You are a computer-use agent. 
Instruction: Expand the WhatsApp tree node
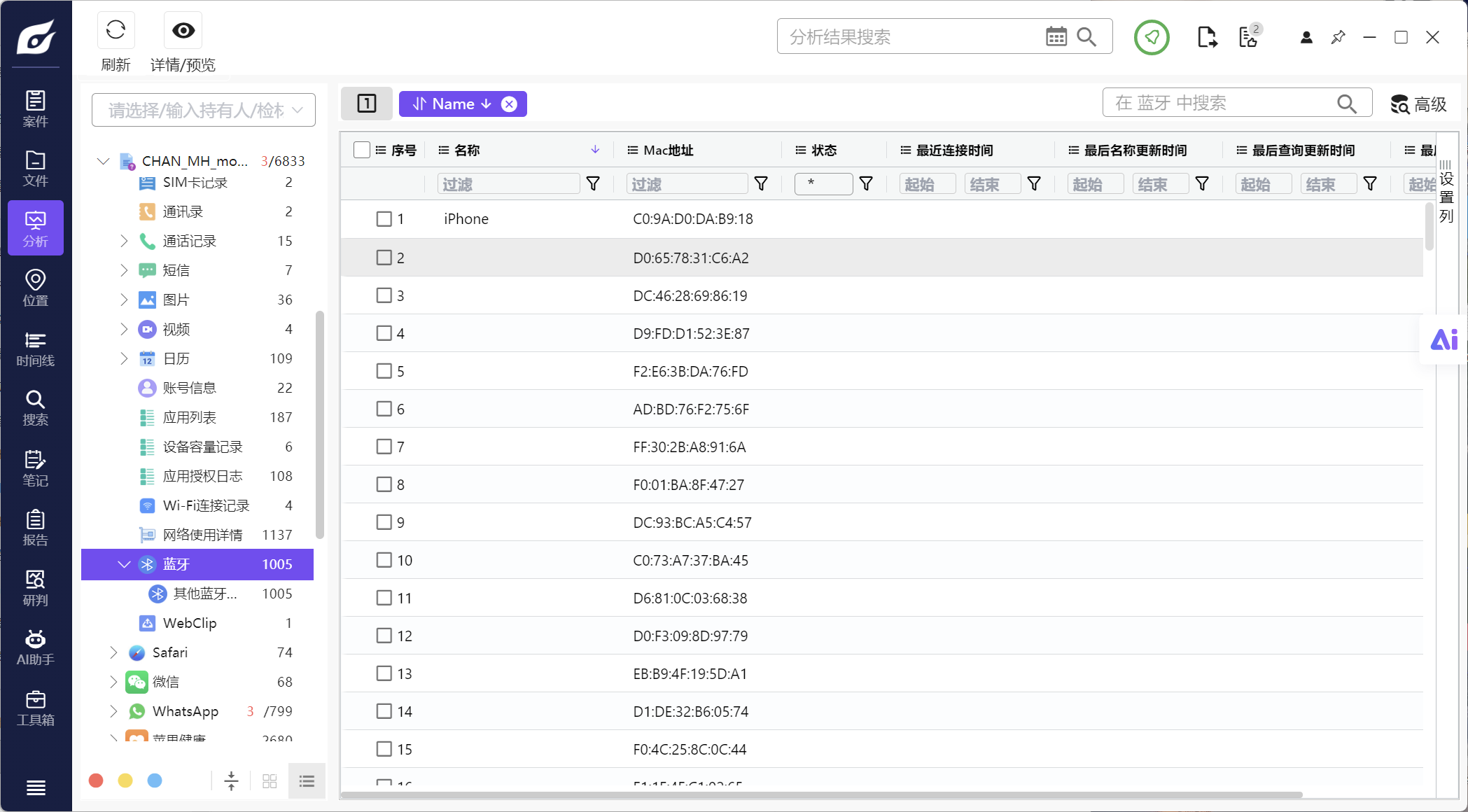click(113, 711)
